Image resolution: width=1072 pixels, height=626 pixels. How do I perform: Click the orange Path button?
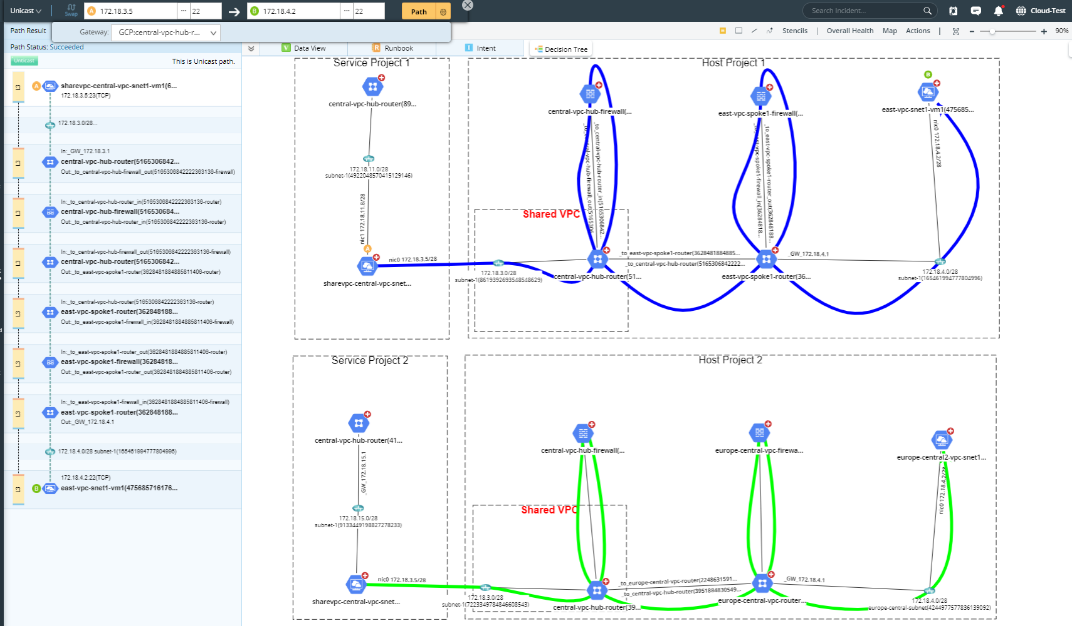coord(418,10)
